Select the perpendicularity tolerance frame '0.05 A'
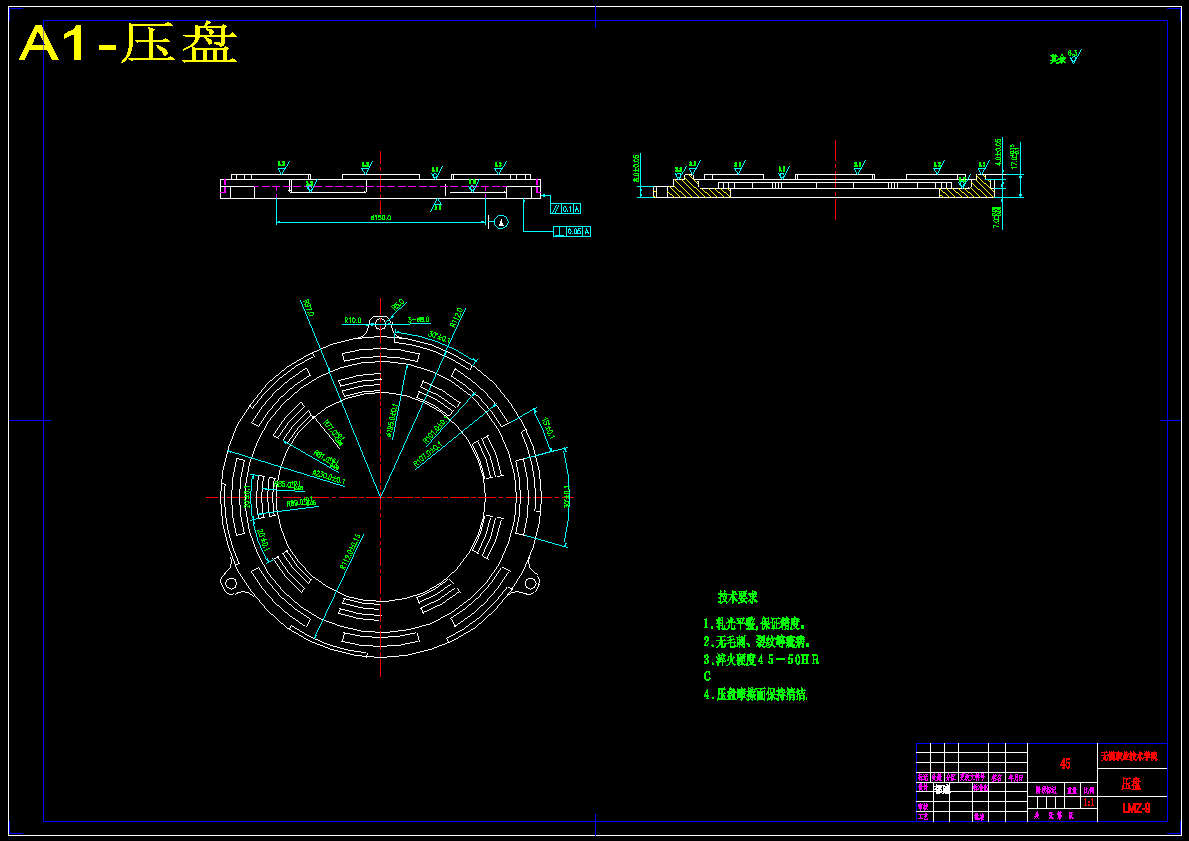This screenshot has height=841, width=1189. click(572, 231)
